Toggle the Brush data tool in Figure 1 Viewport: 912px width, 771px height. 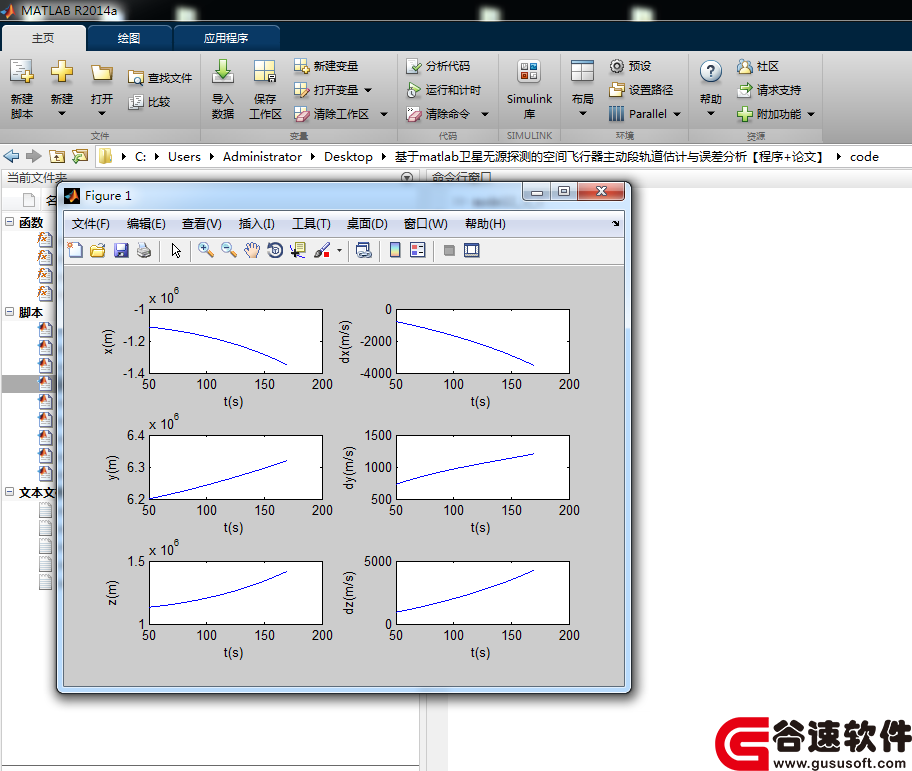(322, 251)
